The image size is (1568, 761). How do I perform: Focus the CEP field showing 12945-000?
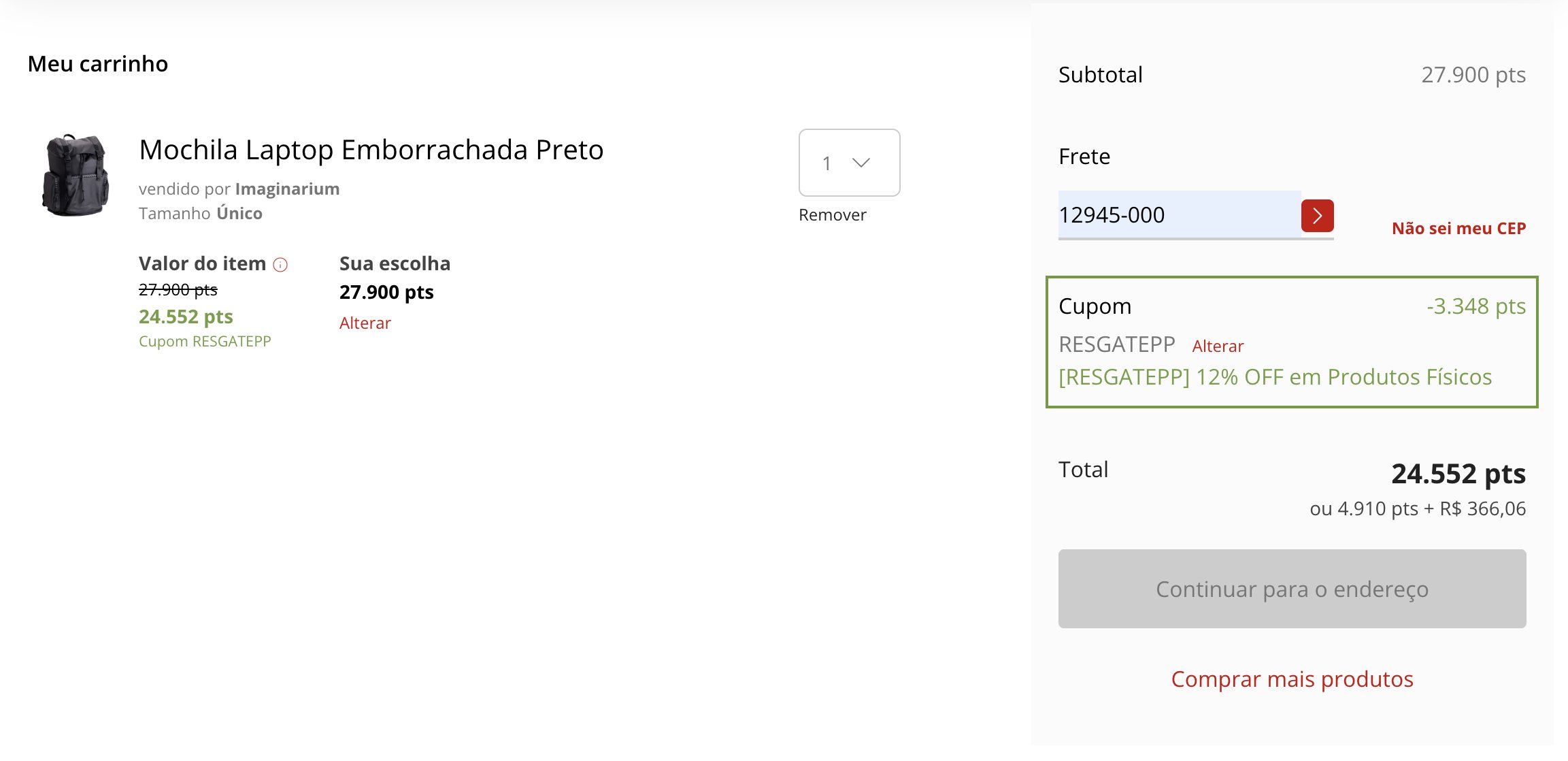(1178, 215)
